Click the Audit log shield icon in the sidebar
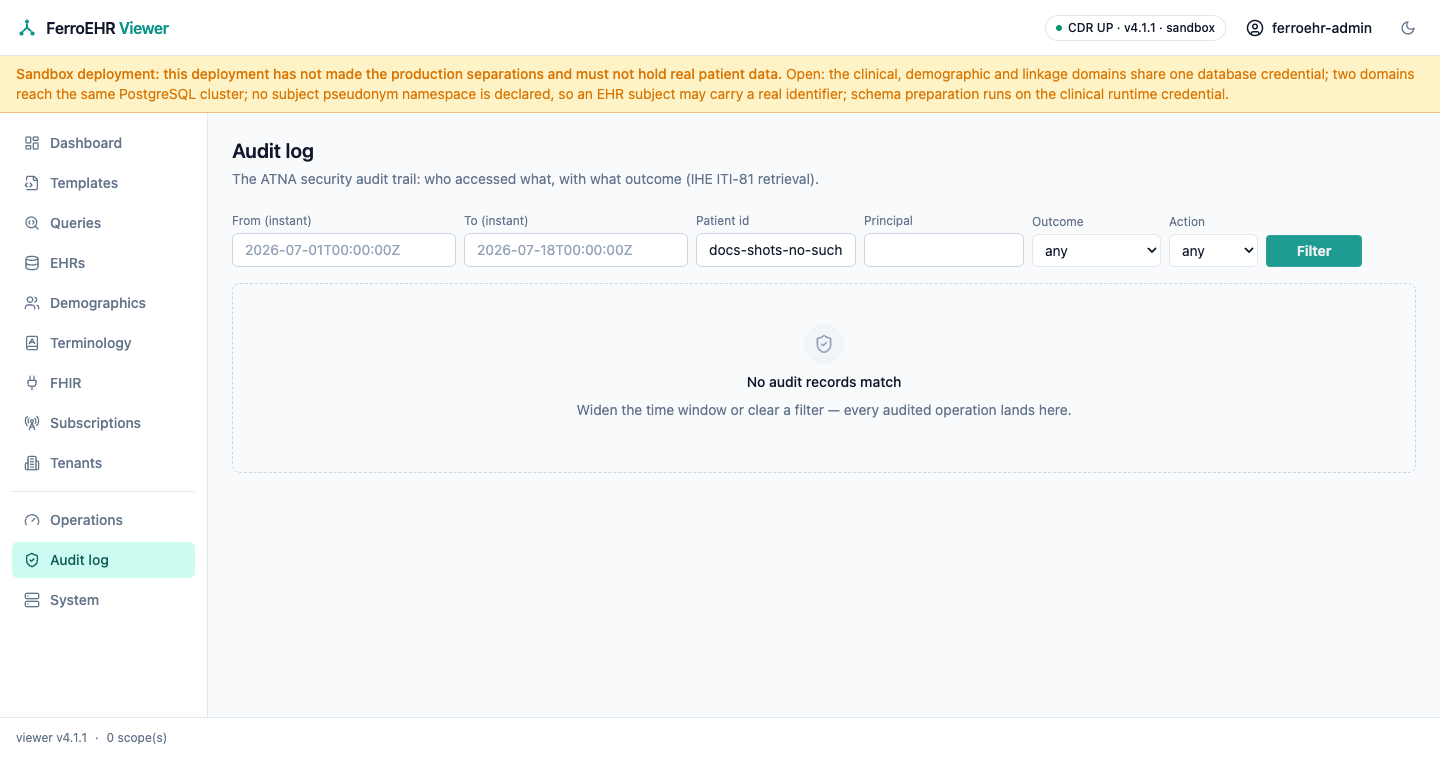Screen dimensions: 1440x757 tap(32, 560)
